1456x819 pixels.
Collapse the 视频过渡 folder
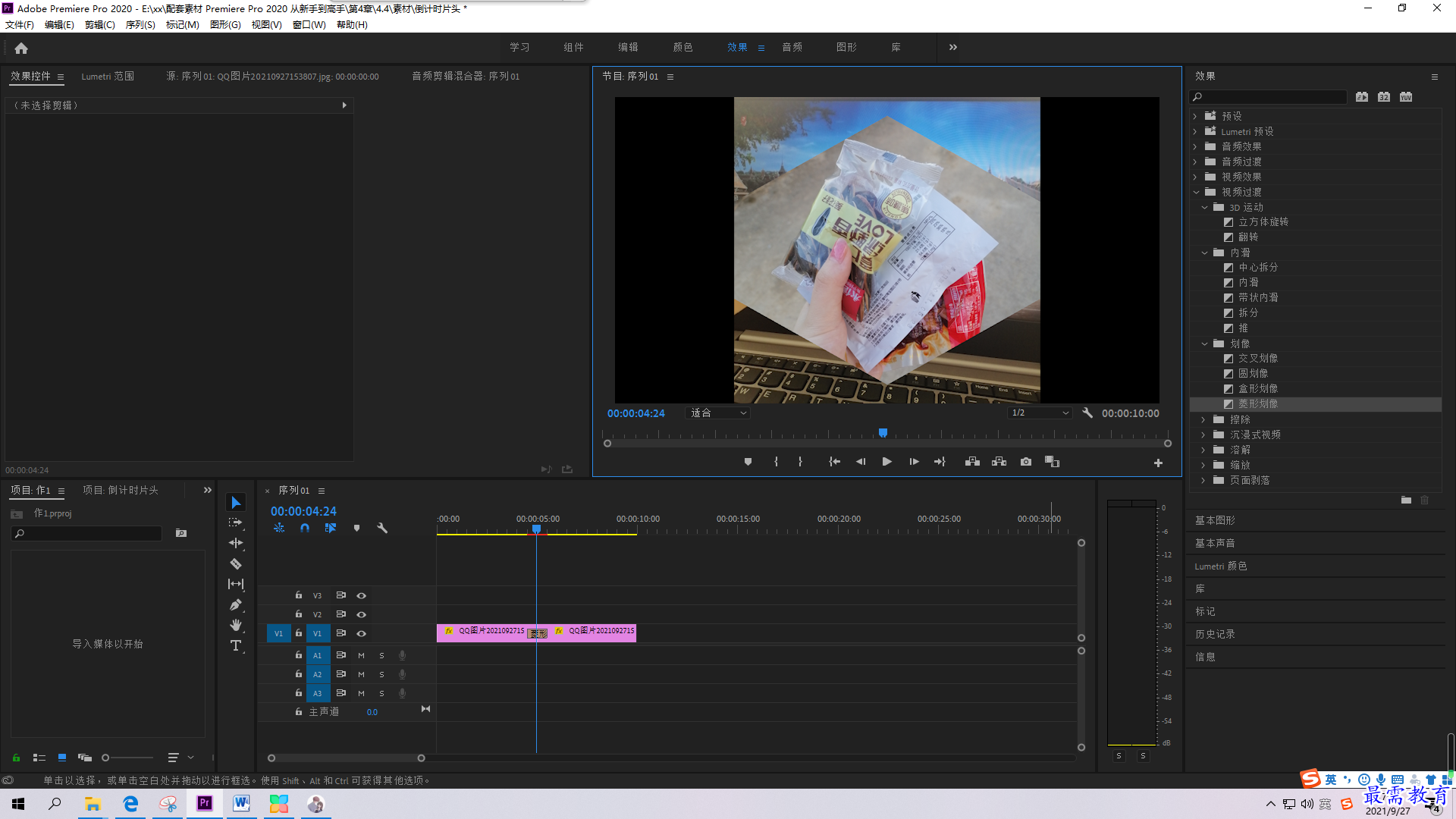1196,192
